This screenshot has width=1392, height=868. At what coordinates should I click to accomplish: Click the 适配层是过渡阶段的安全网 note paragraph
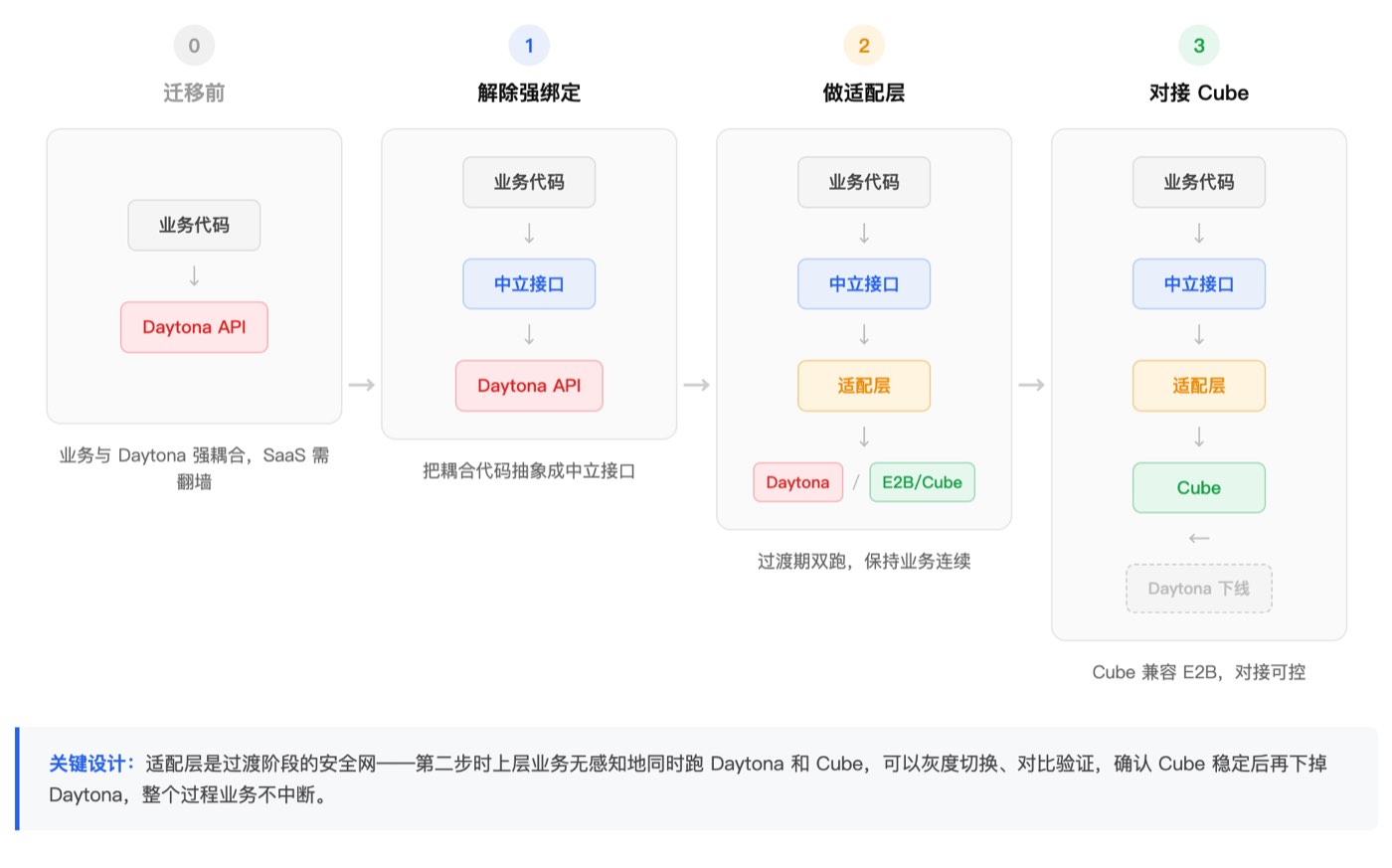[x=688, y=779]
